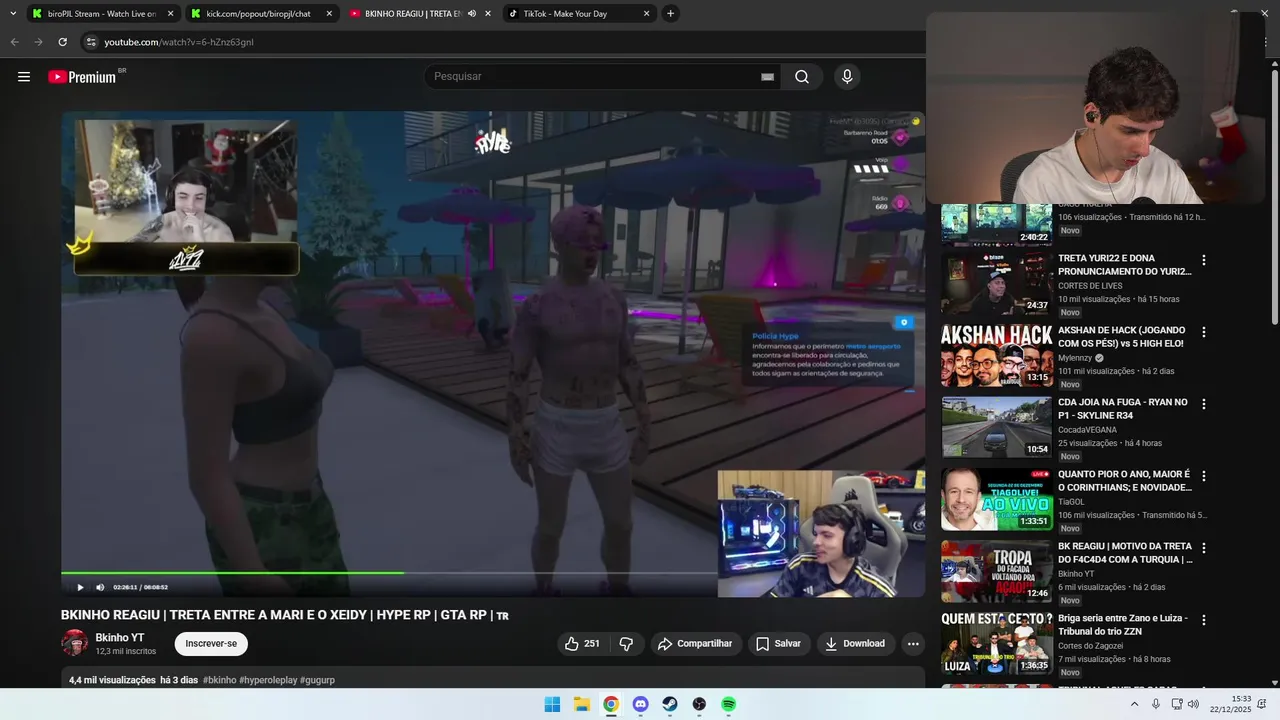1280x720 pixels.
Task: Open the Bkinho YT channel name link
Action: [120, 638]
